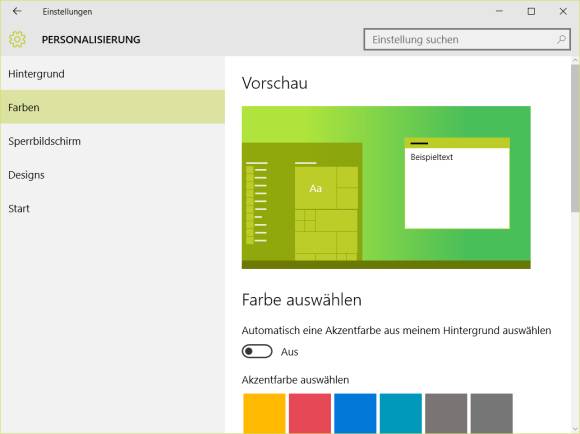Choose the brownish gray accent color
Screen dimensions: 580x434
446,413
